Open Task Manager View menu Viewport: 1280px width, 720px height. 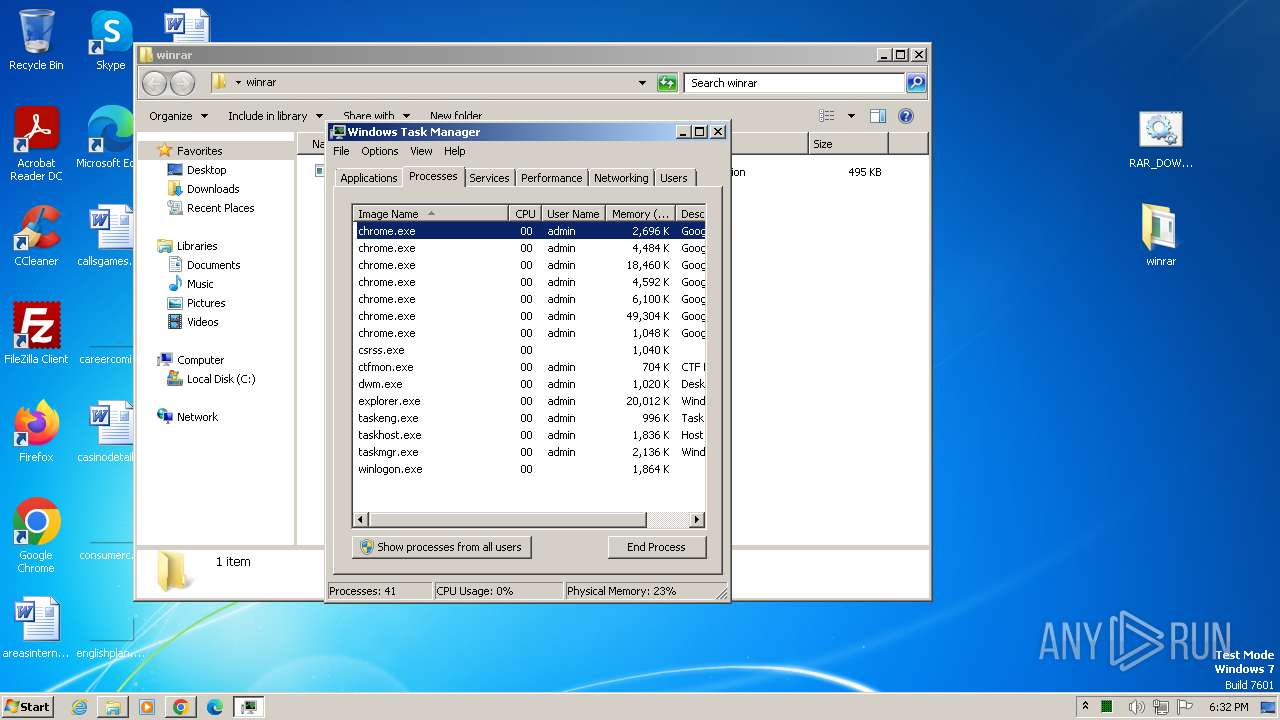pos(421,151)
